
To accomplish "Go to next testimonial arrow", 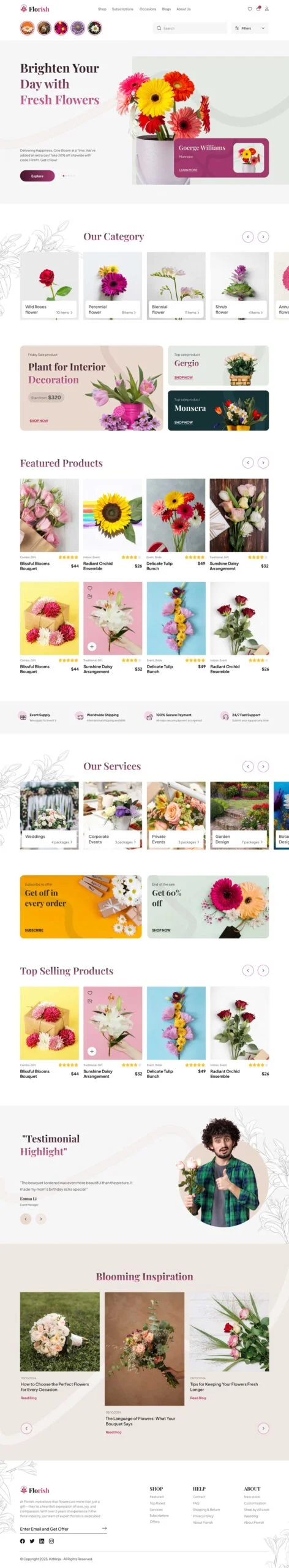I will tap(41, 1219).
